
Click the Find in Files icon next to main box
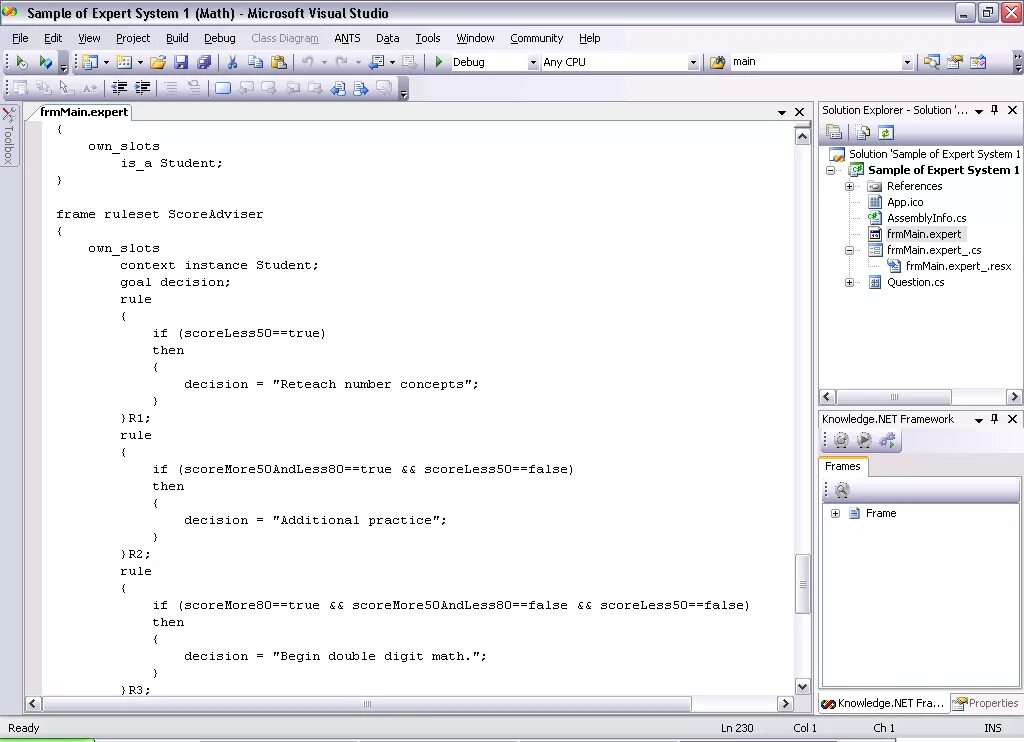tap(718, 62)
